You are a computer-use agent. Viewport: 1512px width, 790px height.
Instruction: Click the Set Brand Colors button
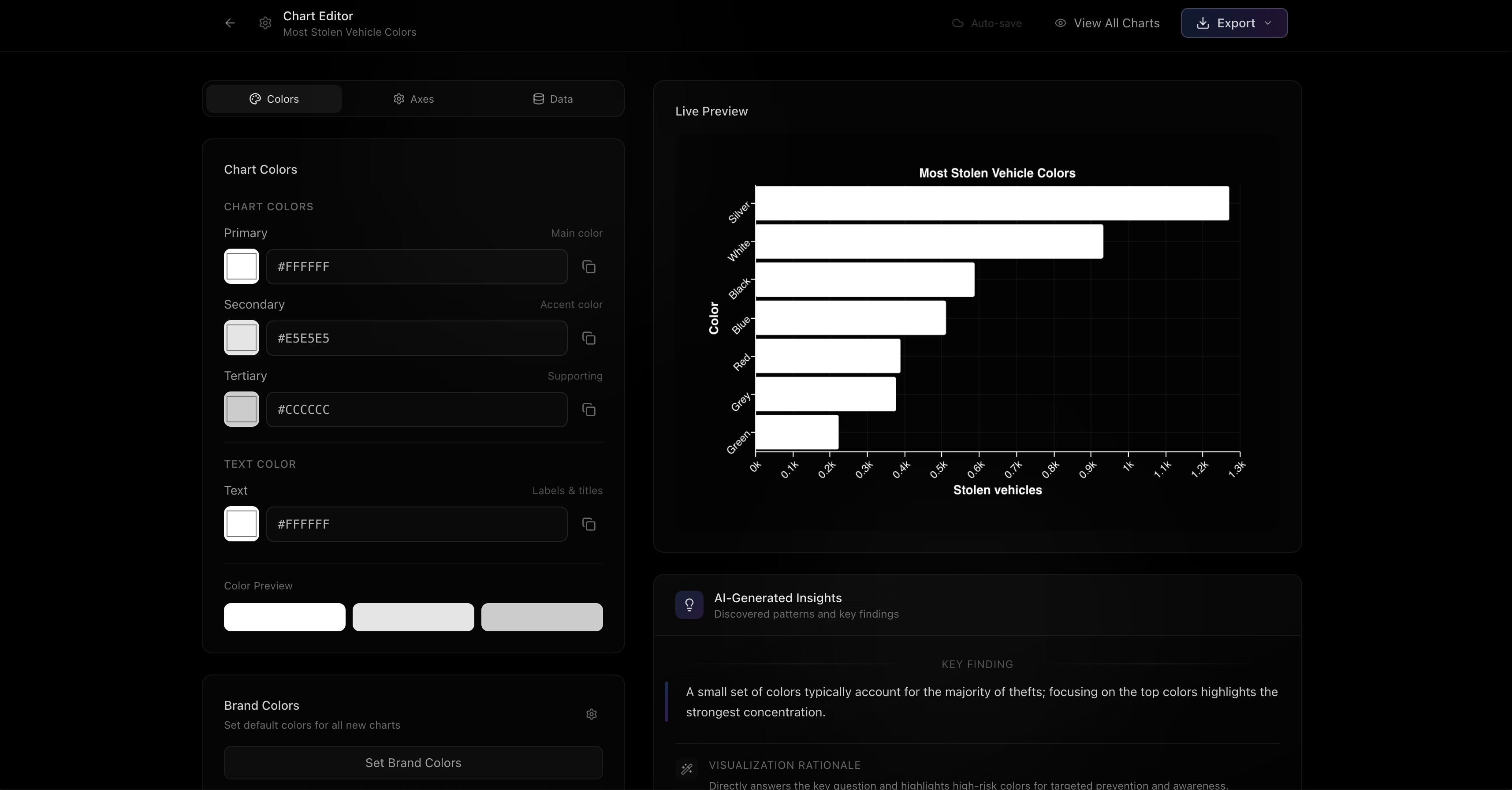(413, 763)
